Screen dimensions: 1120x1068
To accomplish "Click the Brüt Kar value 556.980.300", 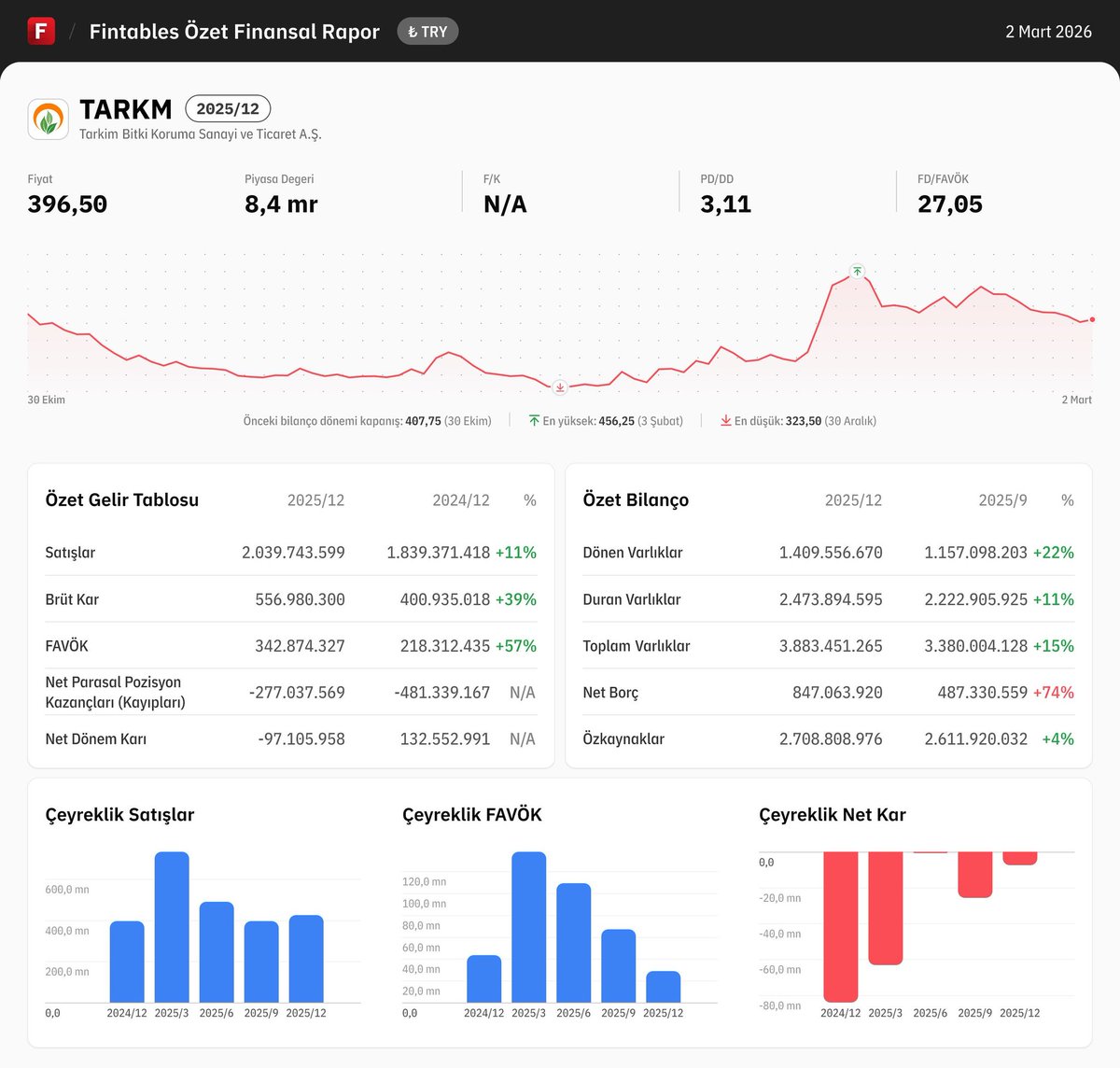I will (x=300, y=599).
